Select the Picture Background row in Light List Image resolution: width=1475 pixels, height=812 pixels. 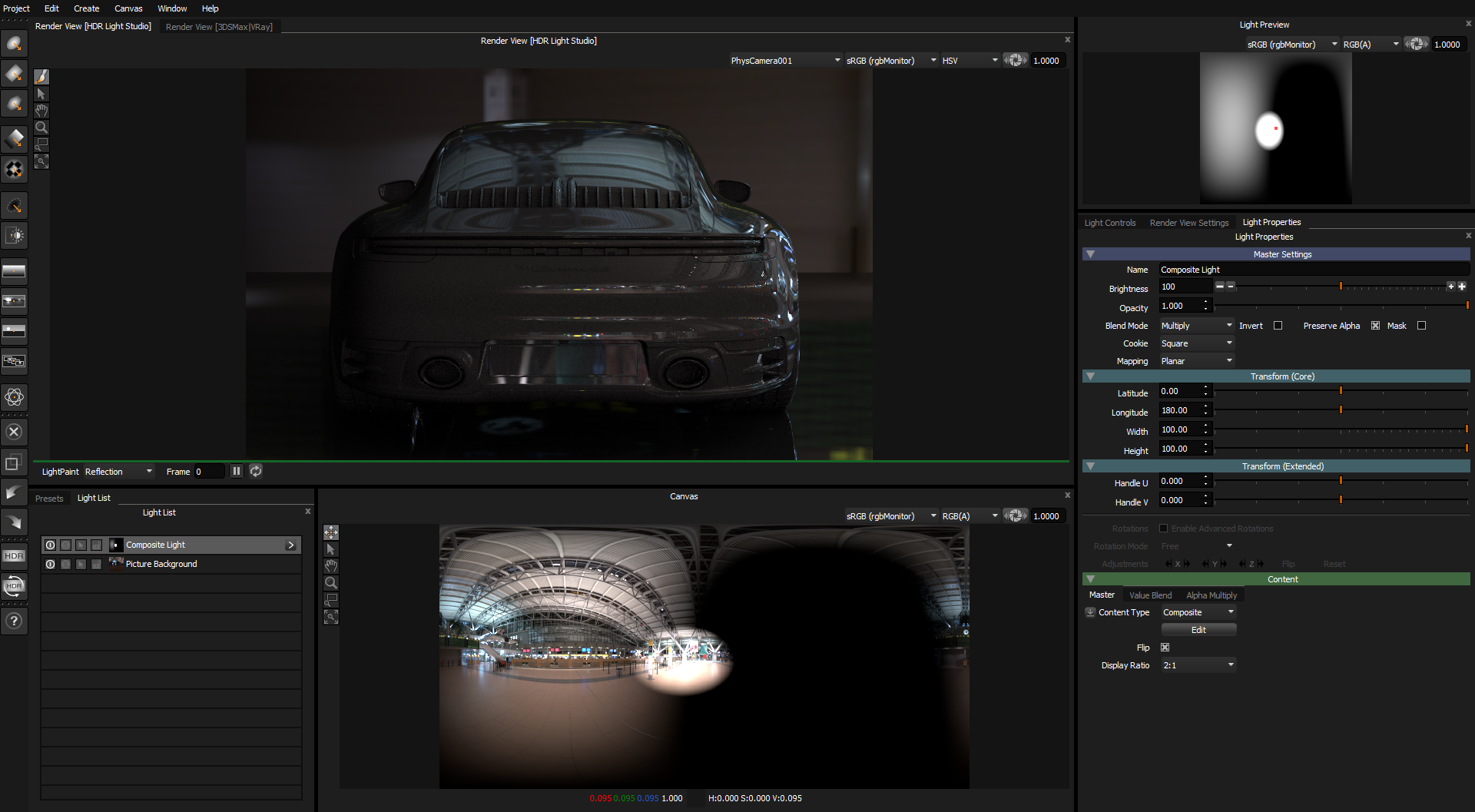(171, 564)
